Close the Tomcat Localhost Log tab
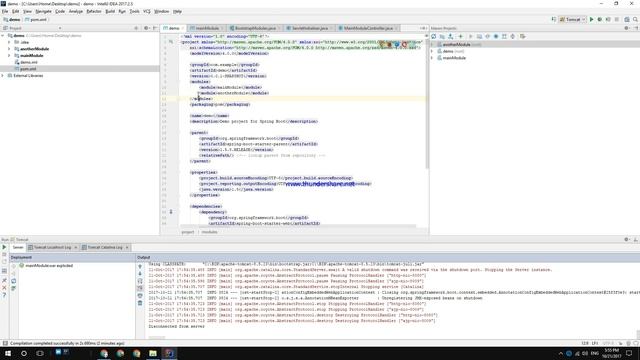The image size is (640, 360). (x=76, y=247)
